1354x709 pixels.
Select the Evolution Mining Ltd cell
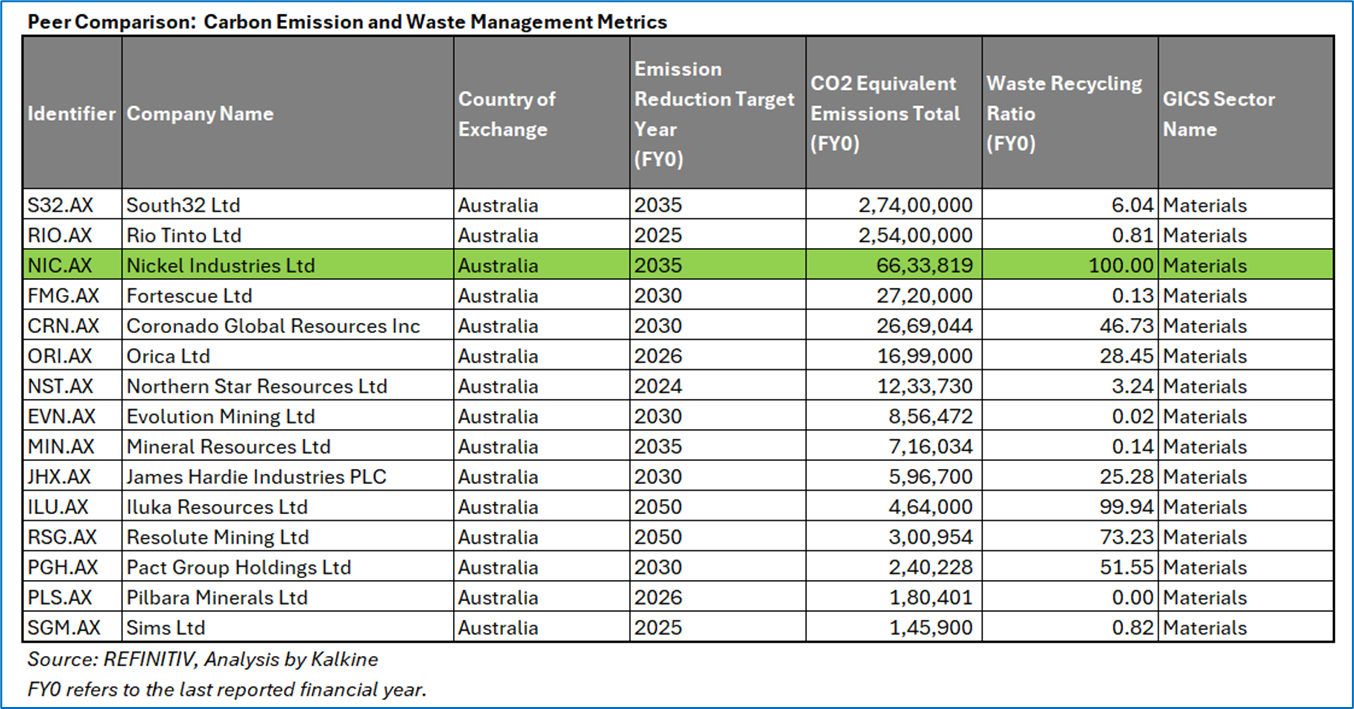(x=220, y=416)
